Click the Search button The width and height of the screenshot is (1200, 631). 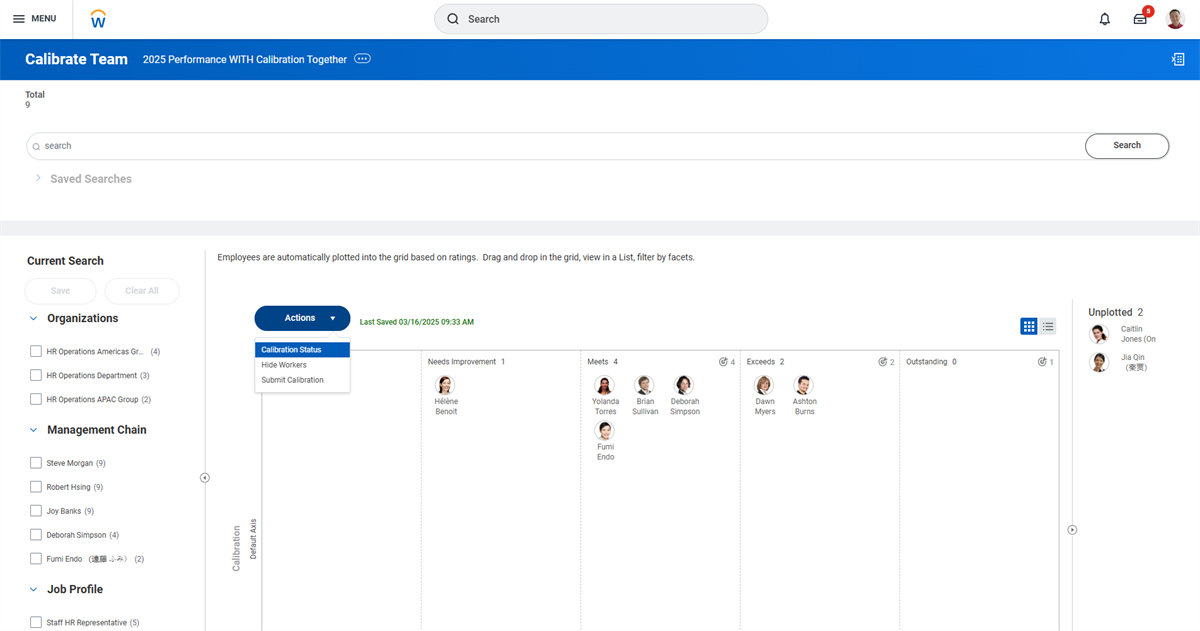(1127, 146)
